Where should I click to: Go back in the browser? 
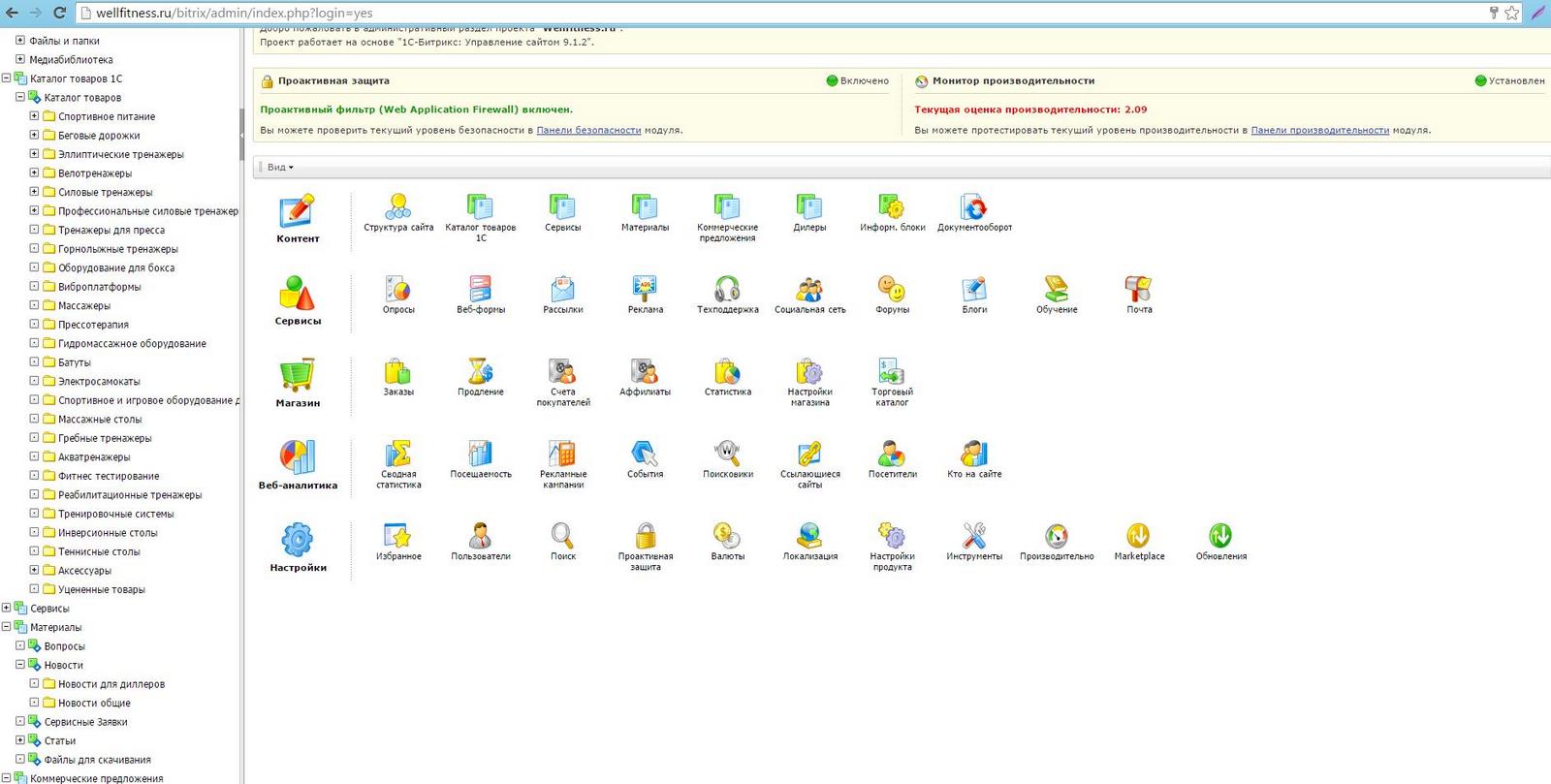coord(11,13)
